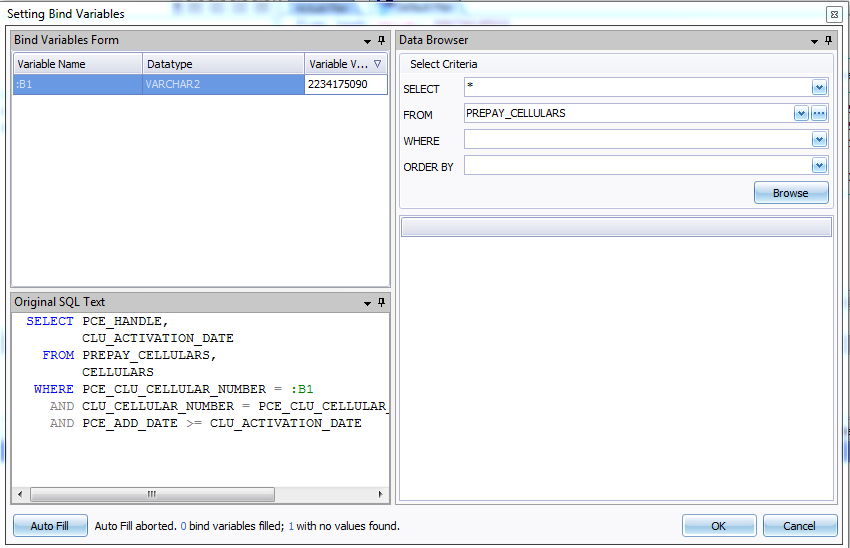This screenshot has height=548, width=850.
Task: Pin the Data Browser panel
Action: coord(828,41)
